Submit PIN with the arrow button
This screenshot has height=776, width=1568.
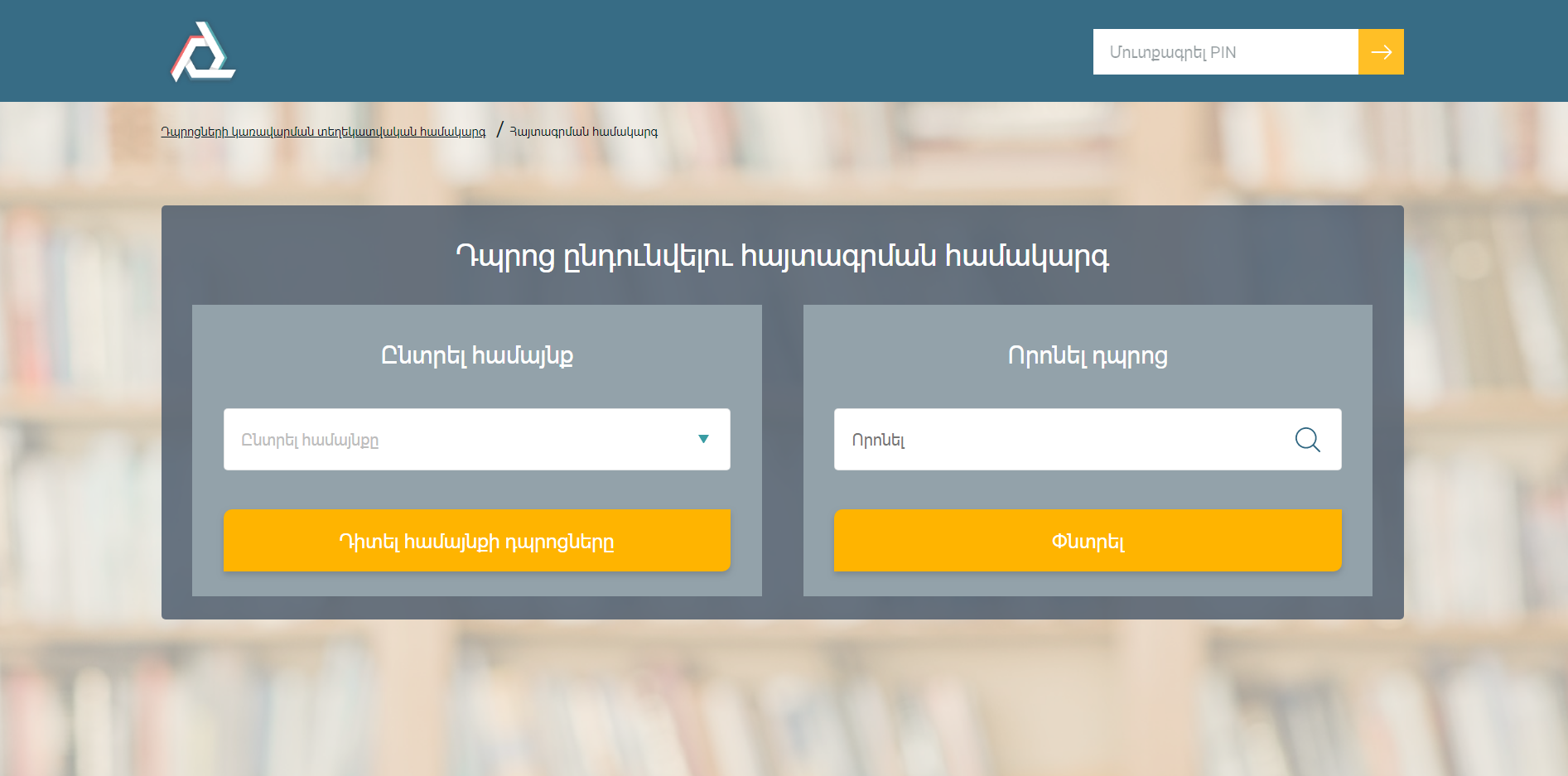1381,51
